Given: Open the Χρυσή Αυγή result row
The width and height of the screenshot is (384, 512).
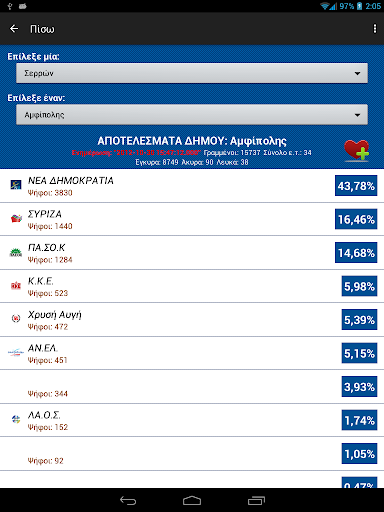Looking at the screenshot, I should coord(192,320).
